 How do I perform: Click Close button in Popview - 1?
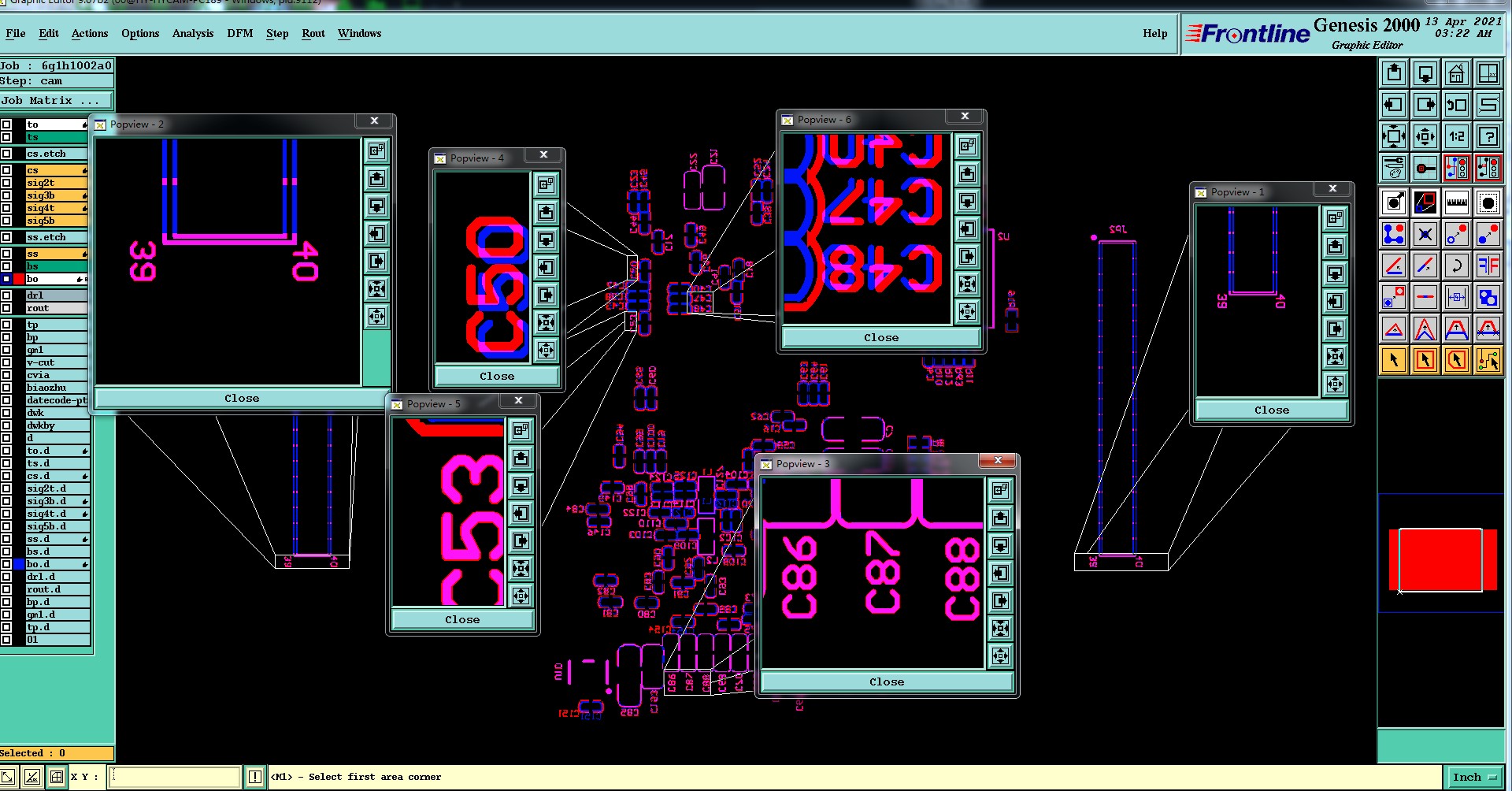tap(1272, 410)
